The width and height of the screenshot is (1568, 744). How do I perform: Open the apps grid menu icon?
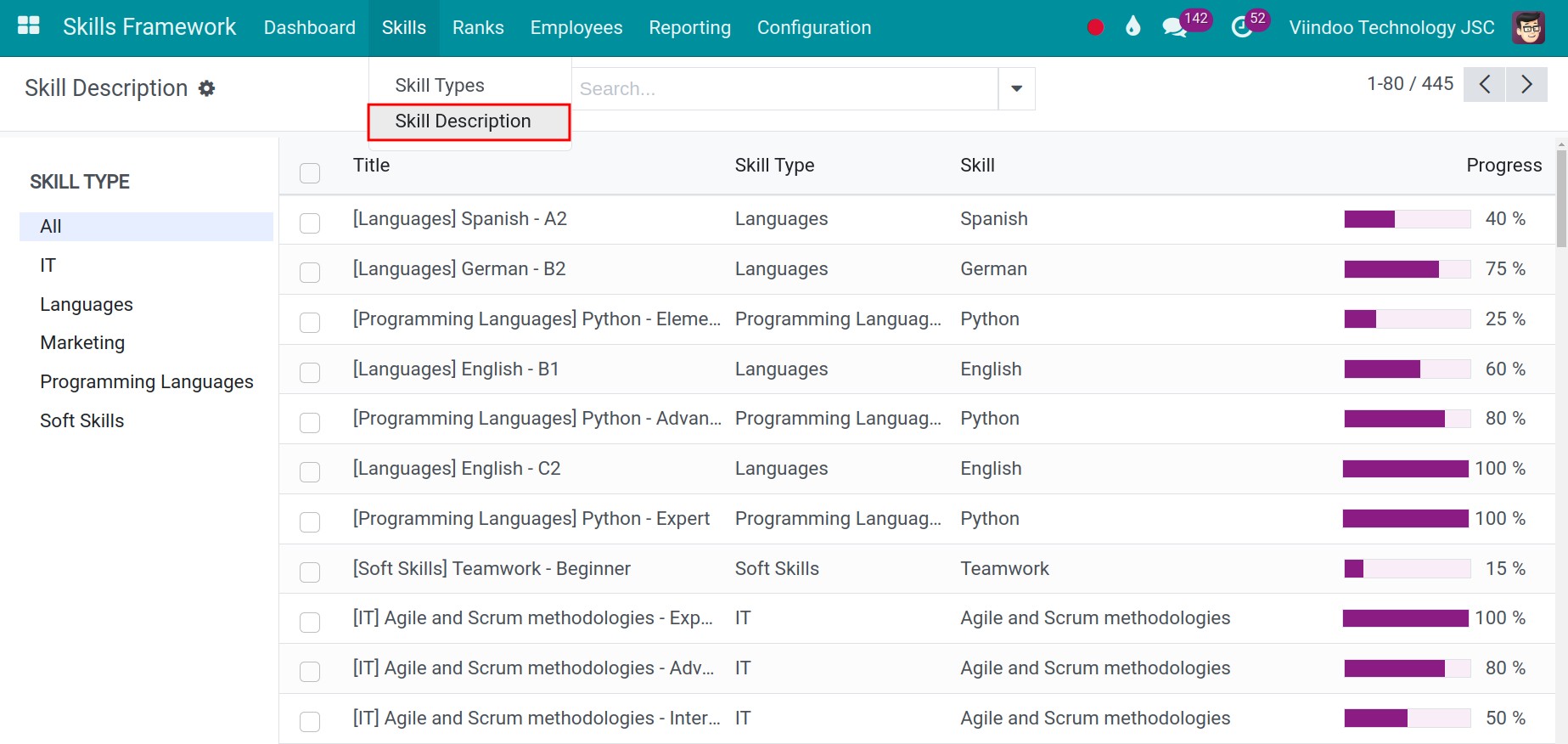click(29, 26)
